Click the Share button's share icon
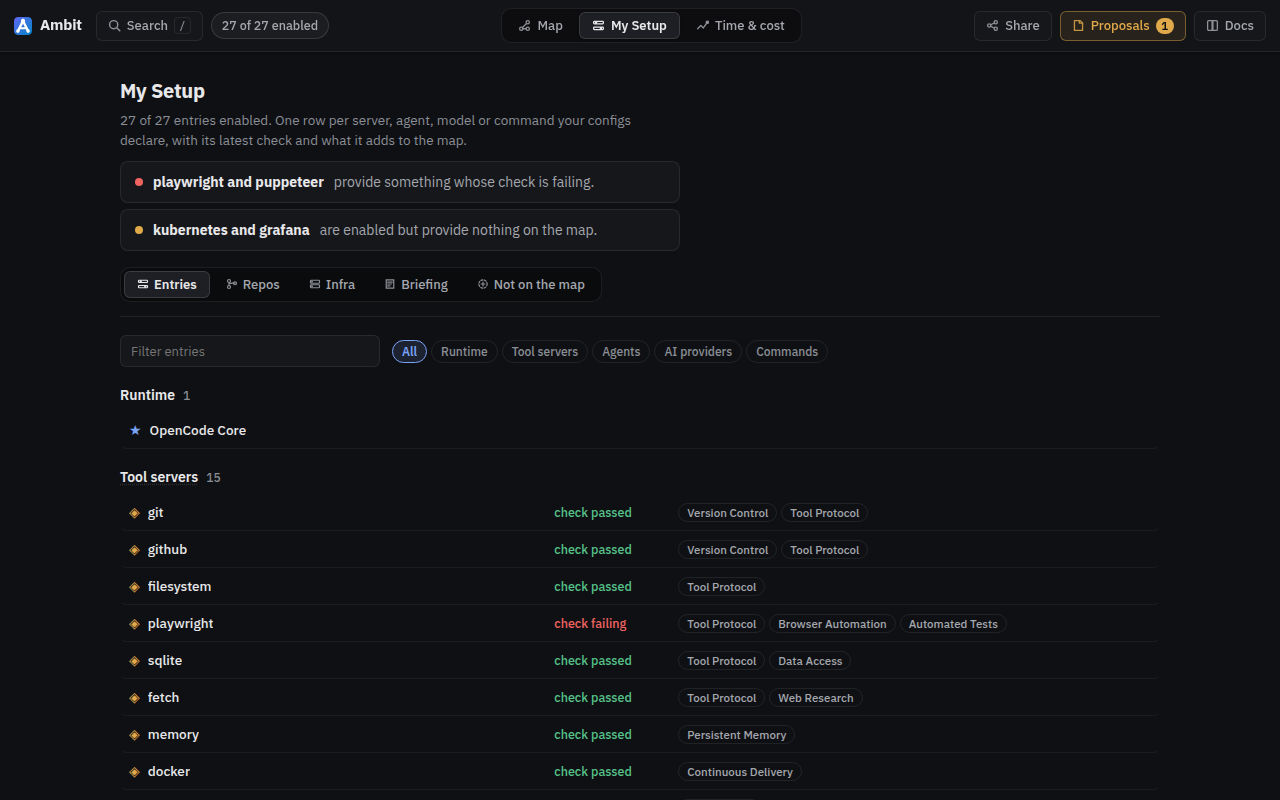This screenshot has height=800, width=1280. 993,26
